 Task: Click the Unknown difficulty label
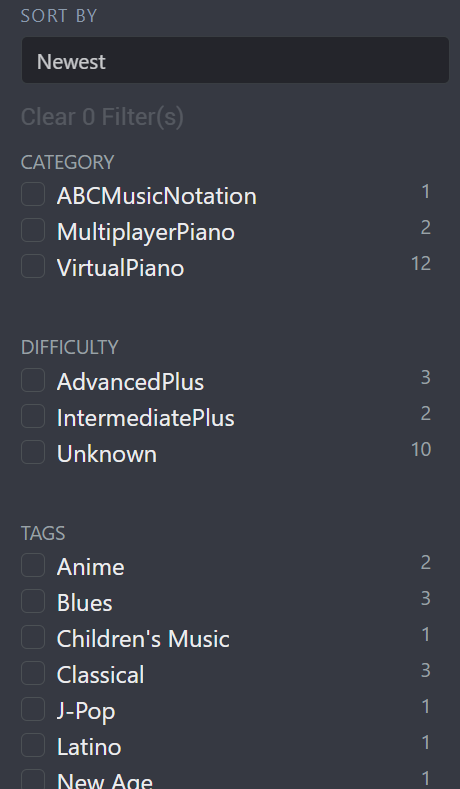[107, 454]
